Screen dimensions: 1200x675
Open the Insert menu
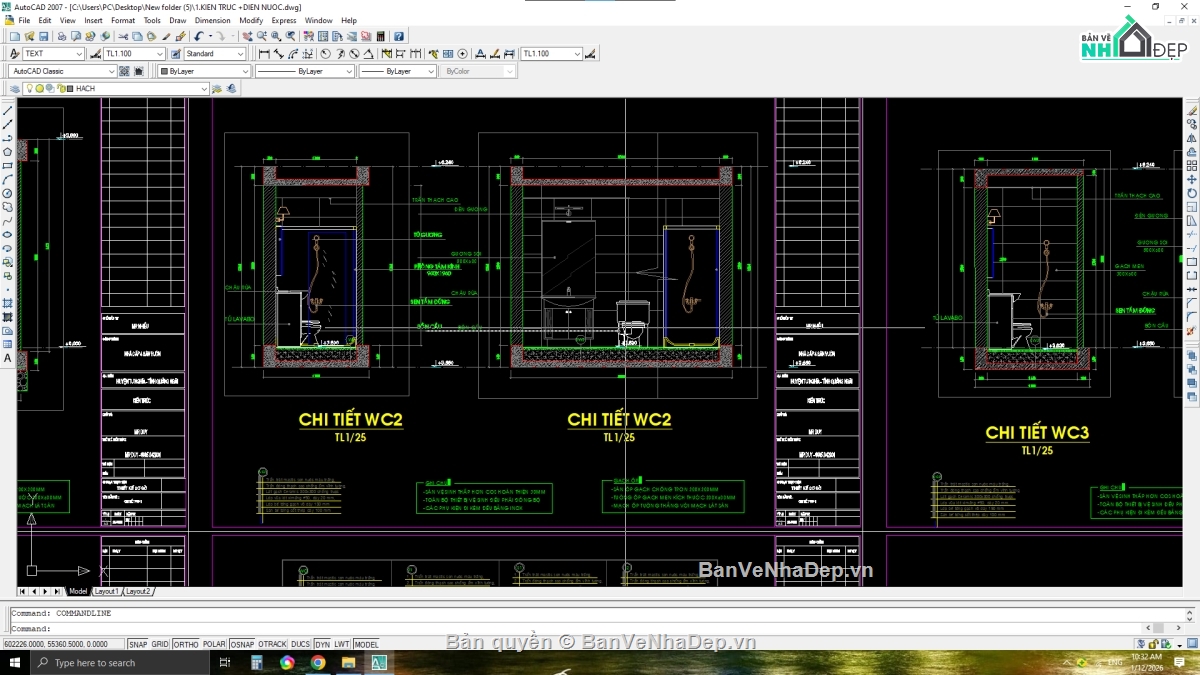[93, 20]
